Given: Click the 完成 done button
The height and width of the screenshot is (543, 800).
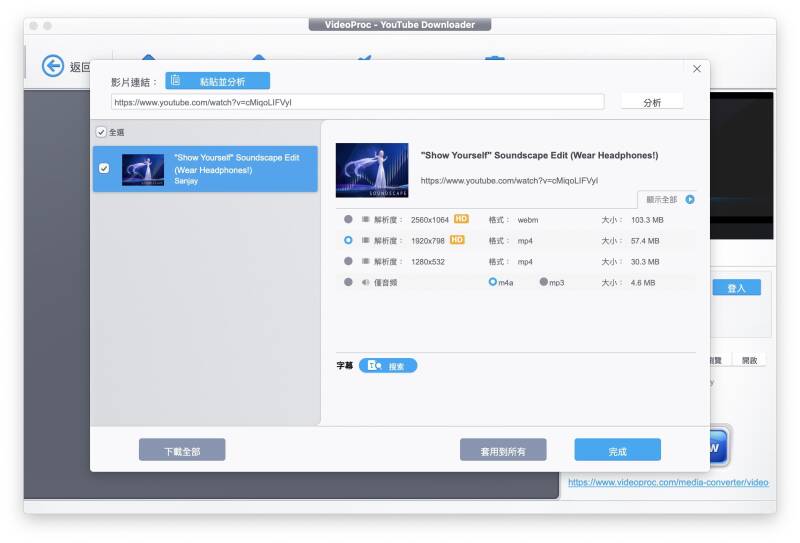Looking at the screenshot, I should (617, 450).
